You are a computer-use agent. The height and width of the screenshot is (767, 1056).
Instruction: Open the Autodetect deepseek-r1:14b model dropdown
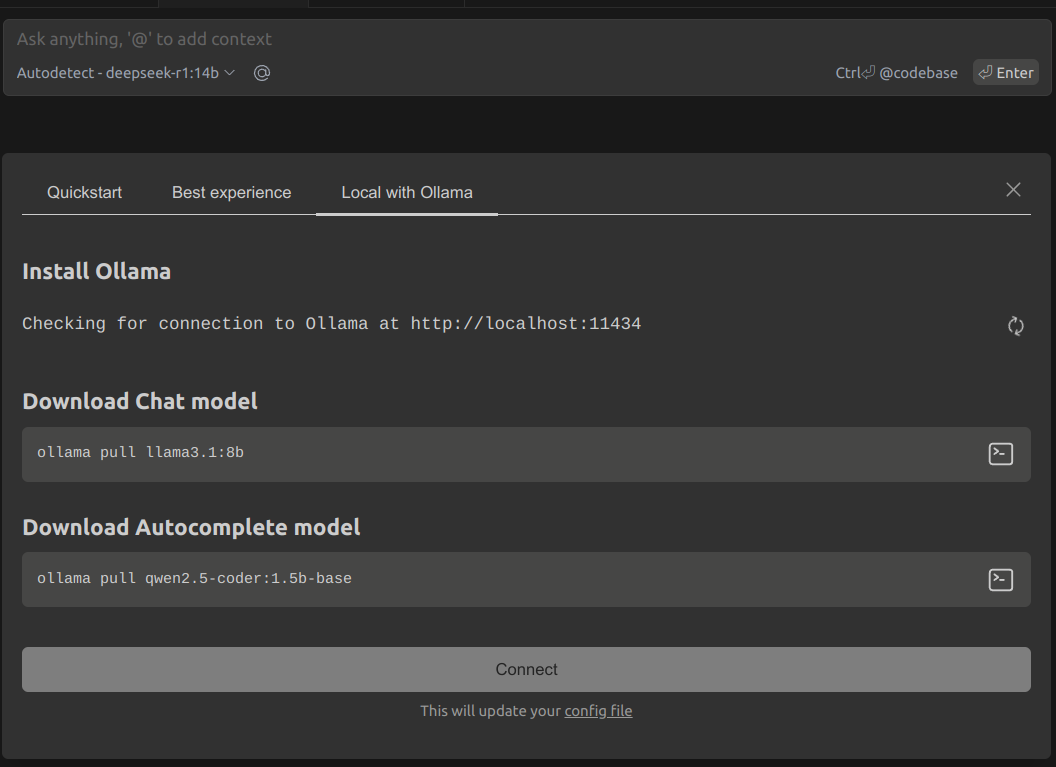[126, 73]
